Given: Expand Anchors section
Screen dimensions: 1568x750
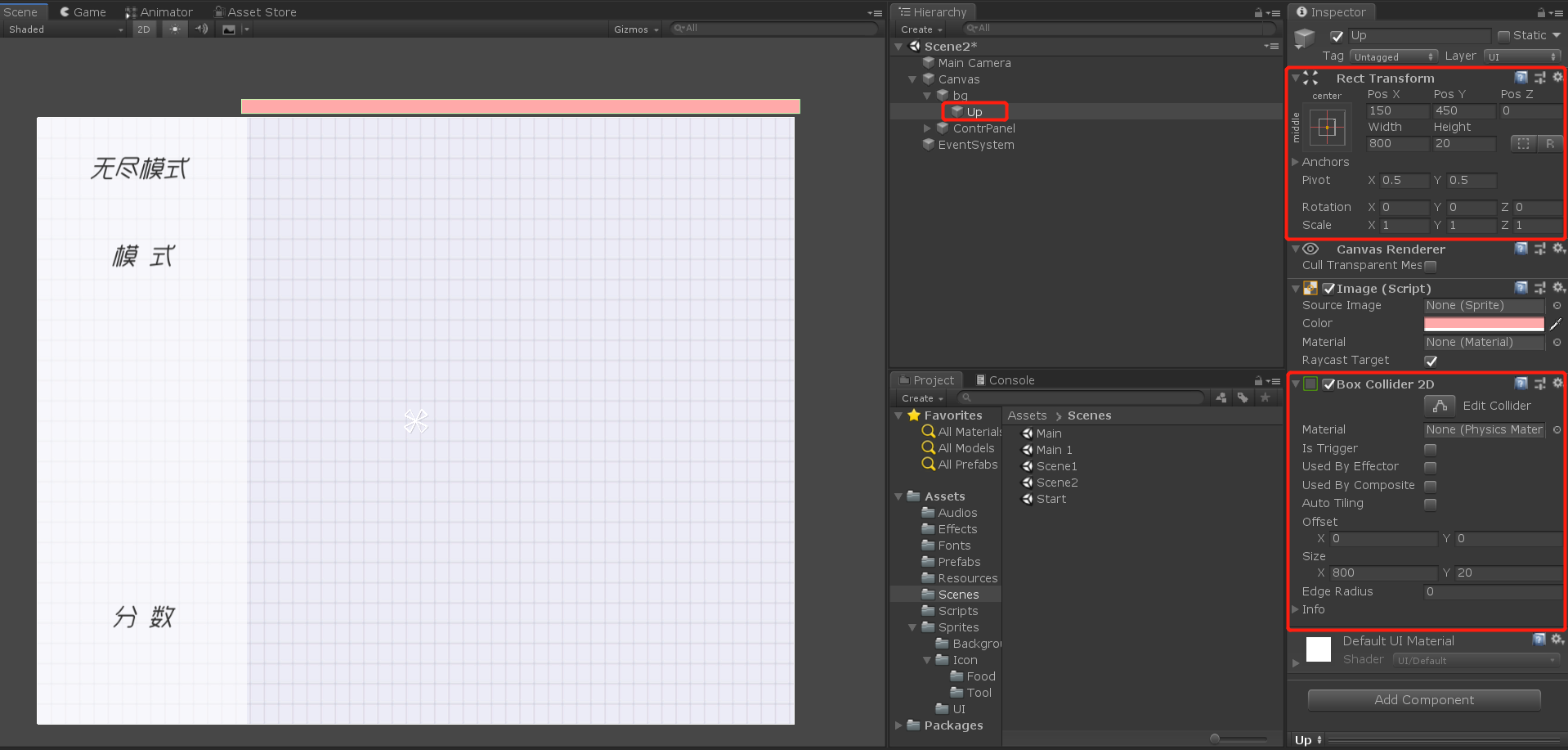Looking at the screenshot, I should click(1295, 162).
